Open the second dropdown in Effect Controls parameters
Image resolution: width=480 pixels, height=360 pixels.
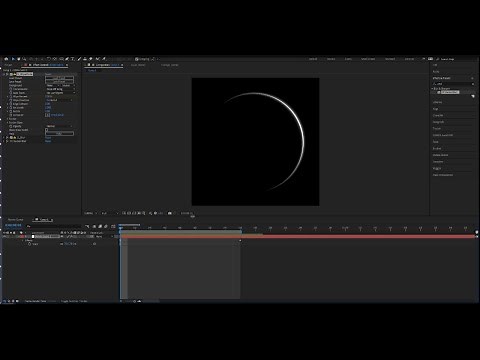click(x=68, y=85)
